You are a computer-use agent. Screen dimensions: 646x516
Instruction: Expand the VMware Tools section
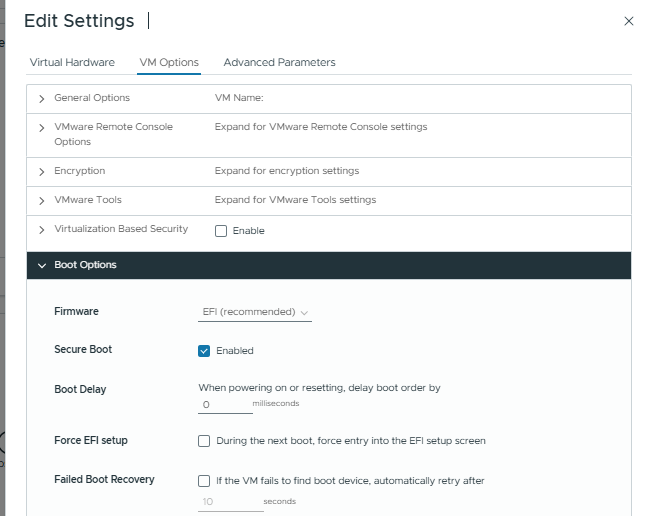pyautogui.click(x=42, y=201)
